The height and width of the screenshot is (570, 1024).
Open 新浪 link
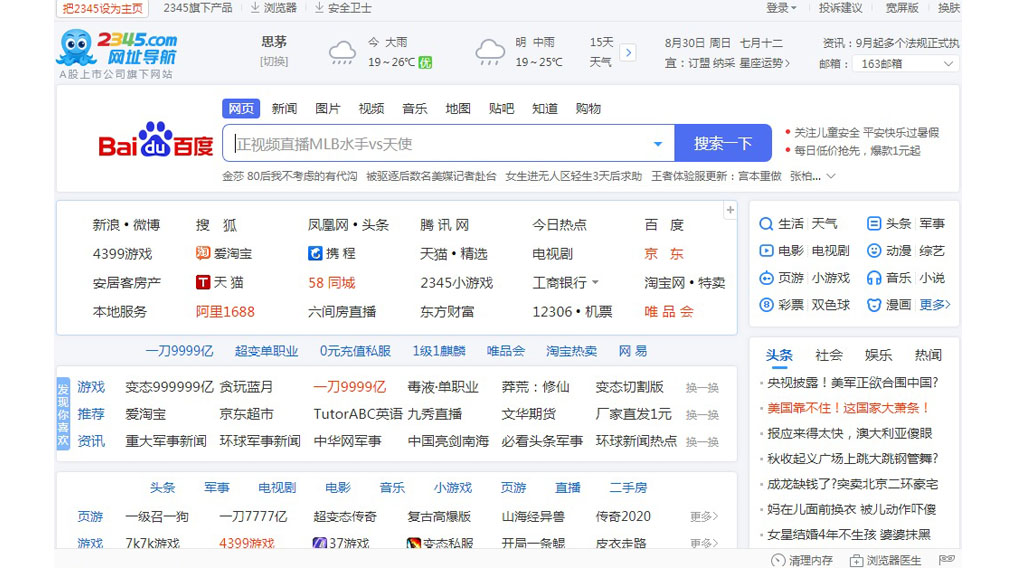point(106,225)
